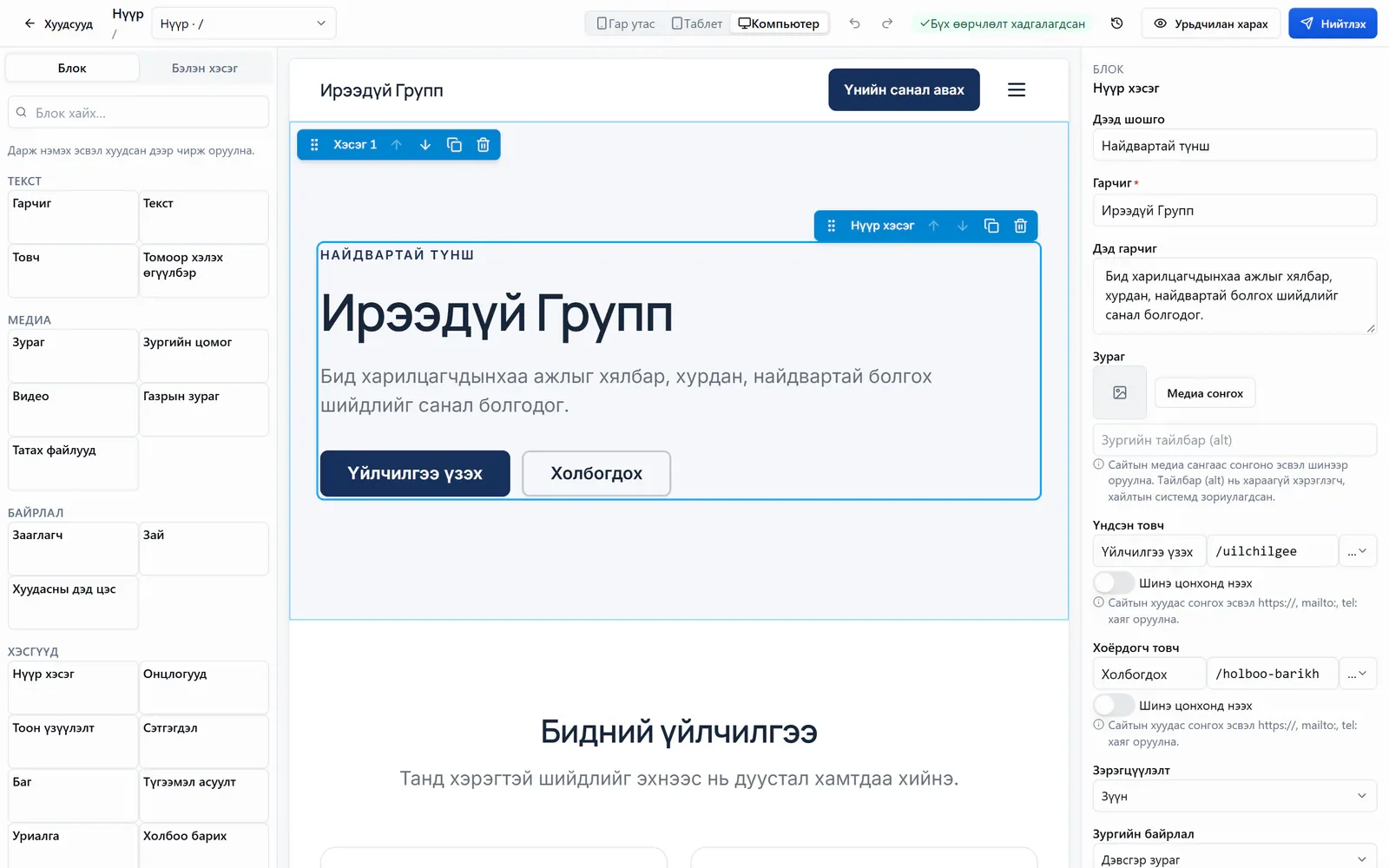The image size is (1389, 868).
Task: Move Нүүр хэсэг block down
Action: (963, 226)
